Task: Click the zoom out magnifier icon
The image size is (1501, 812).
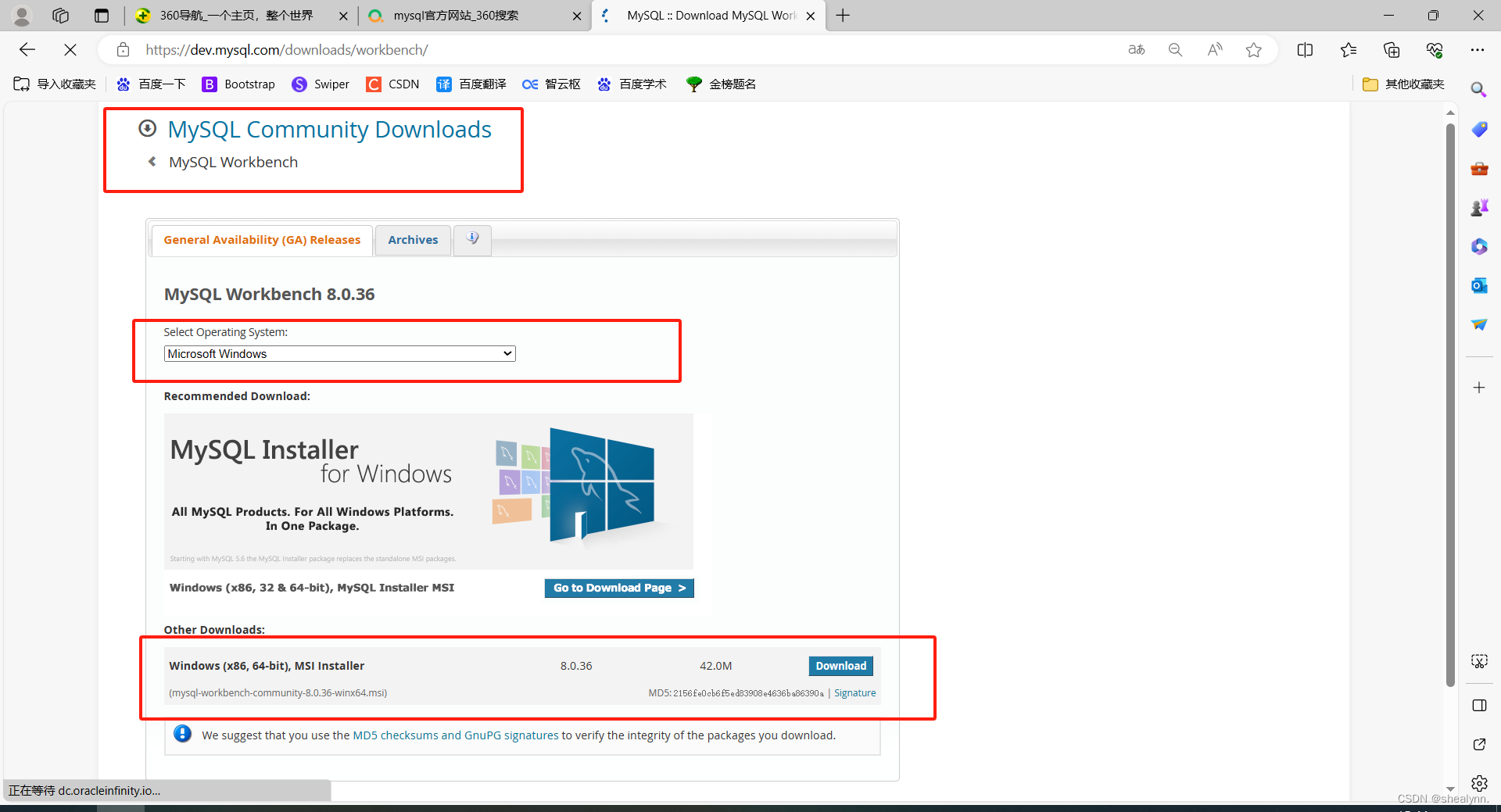Action: tap(1175, 50)
